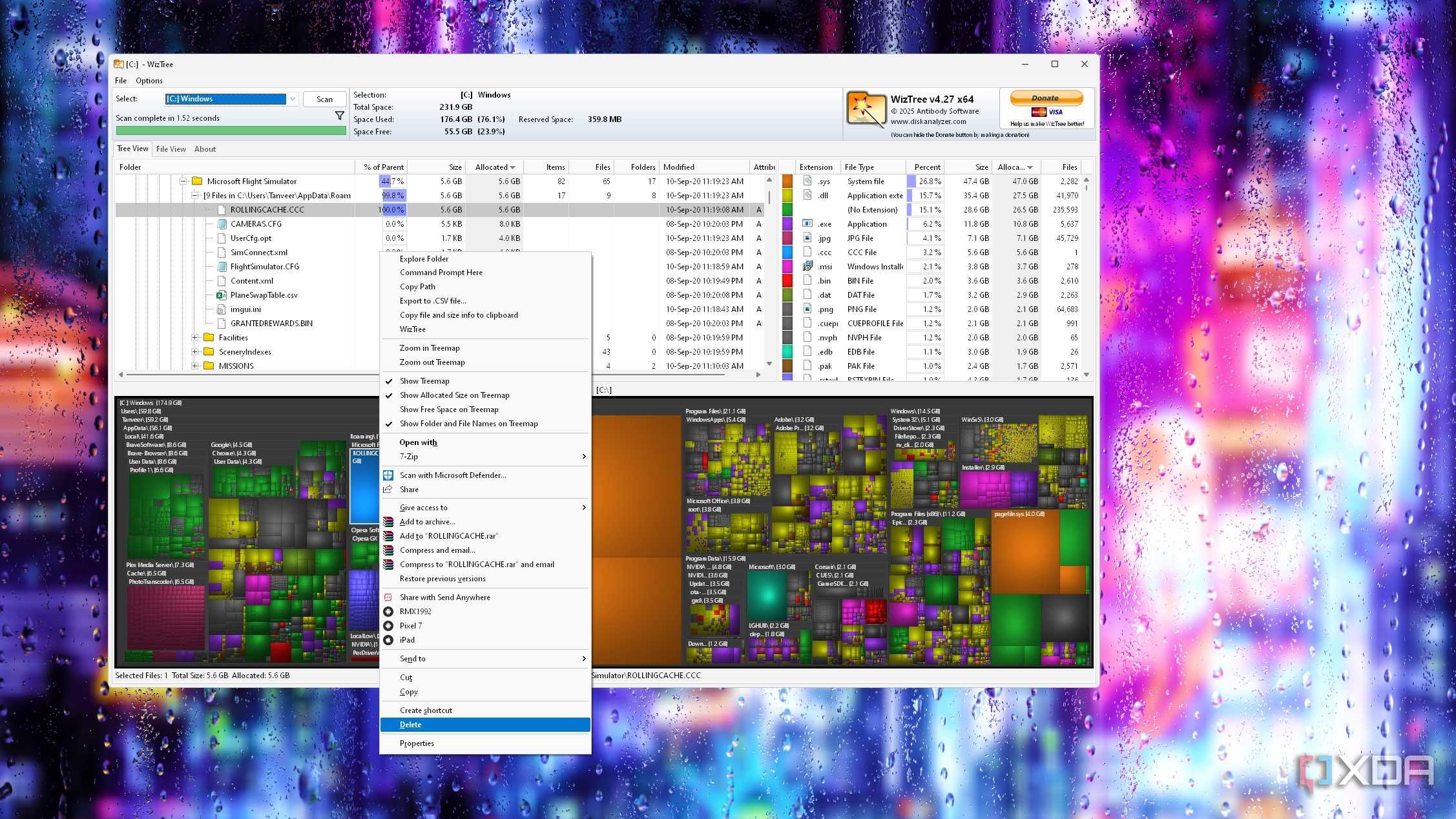Sort file types by Extension header

click(816, 167)
